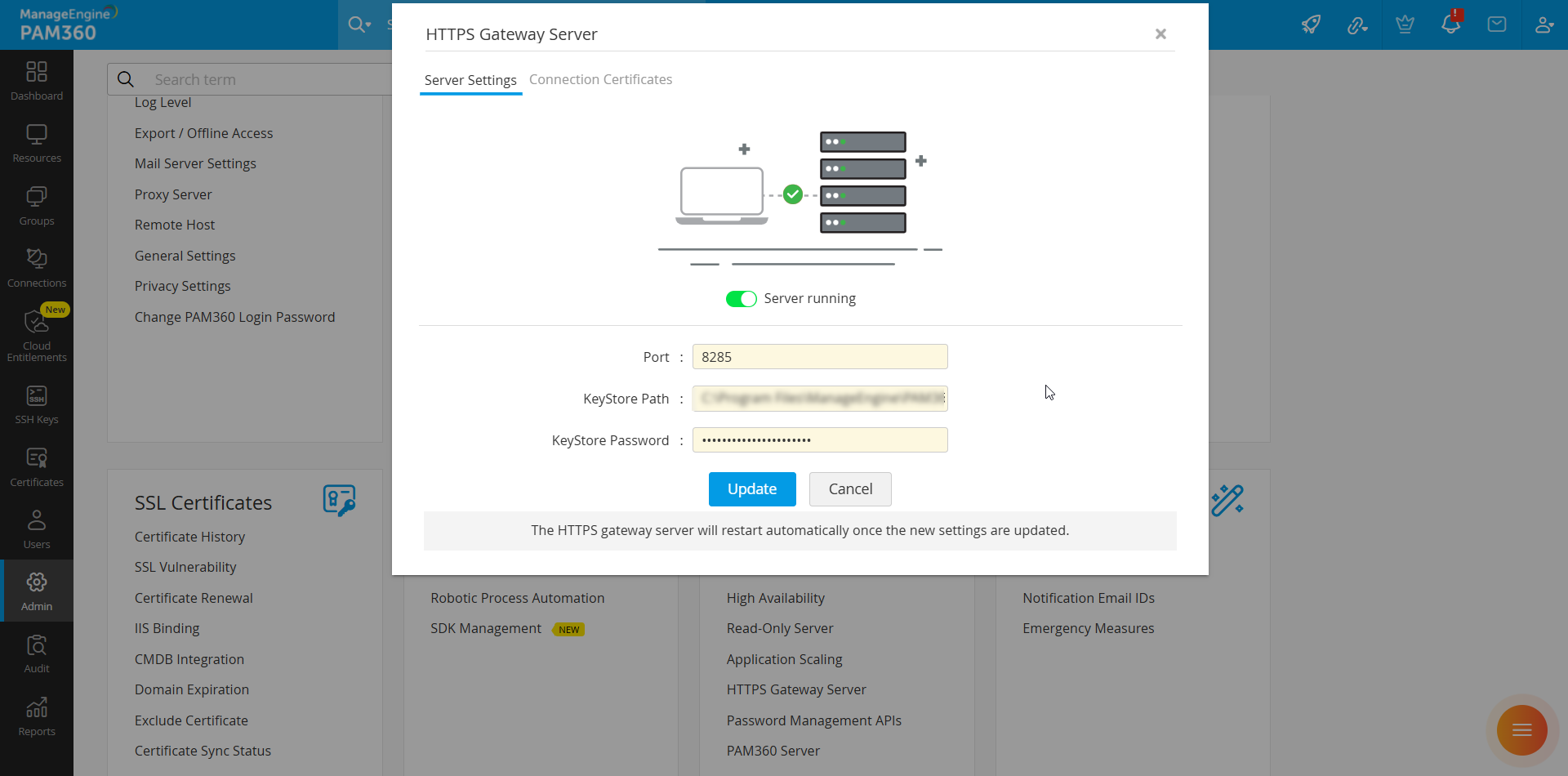Go to the Connections panel
This screenshot has width=1568, height=776.
(36, 265)
